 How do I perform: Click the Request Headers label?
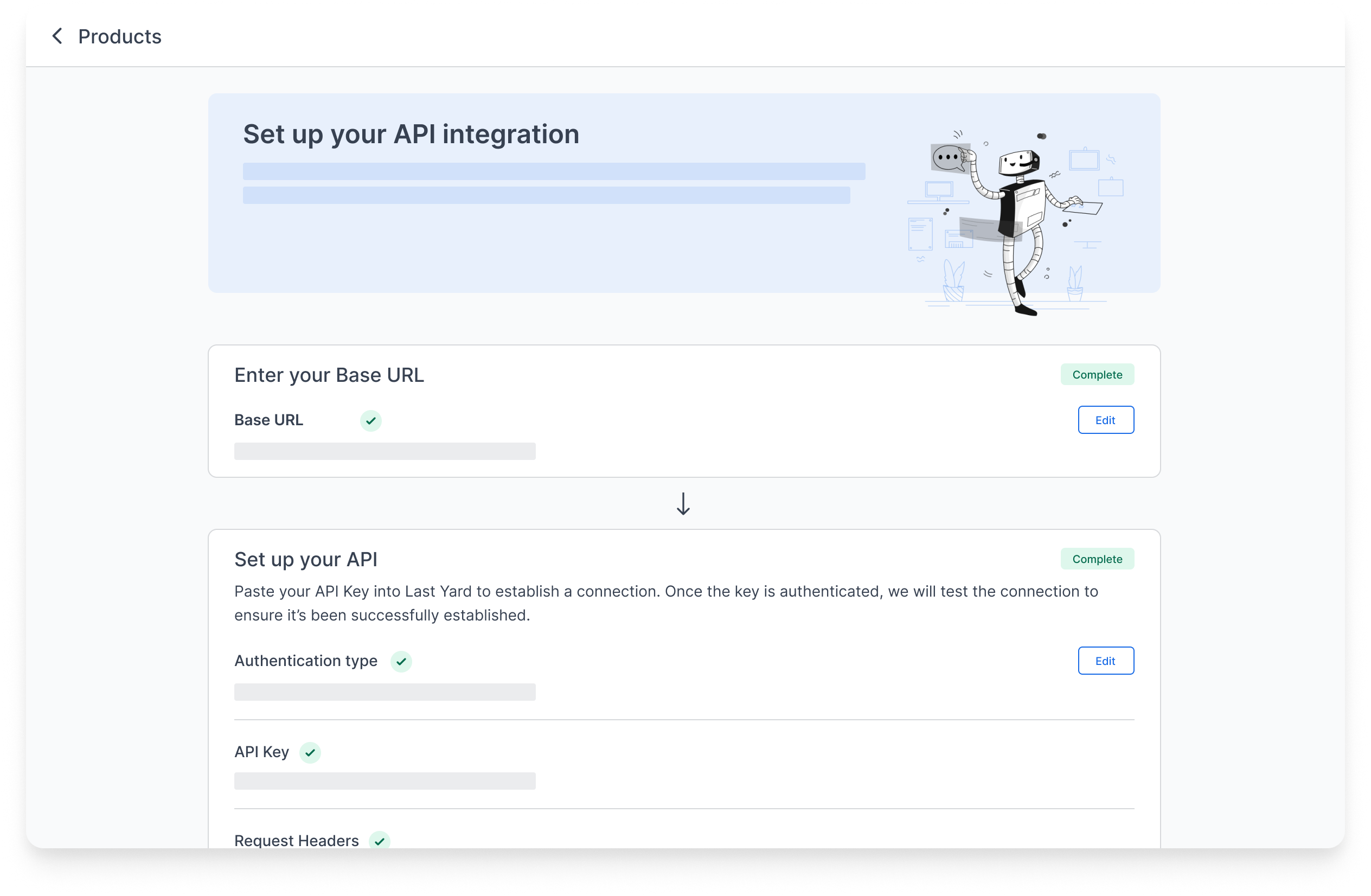[x=296, y=840]
